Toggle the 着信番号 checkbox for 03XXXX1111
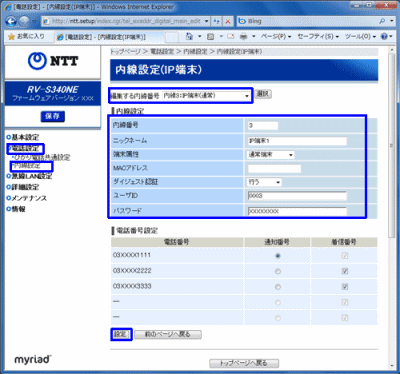400x374 pixels. point(345,256)
